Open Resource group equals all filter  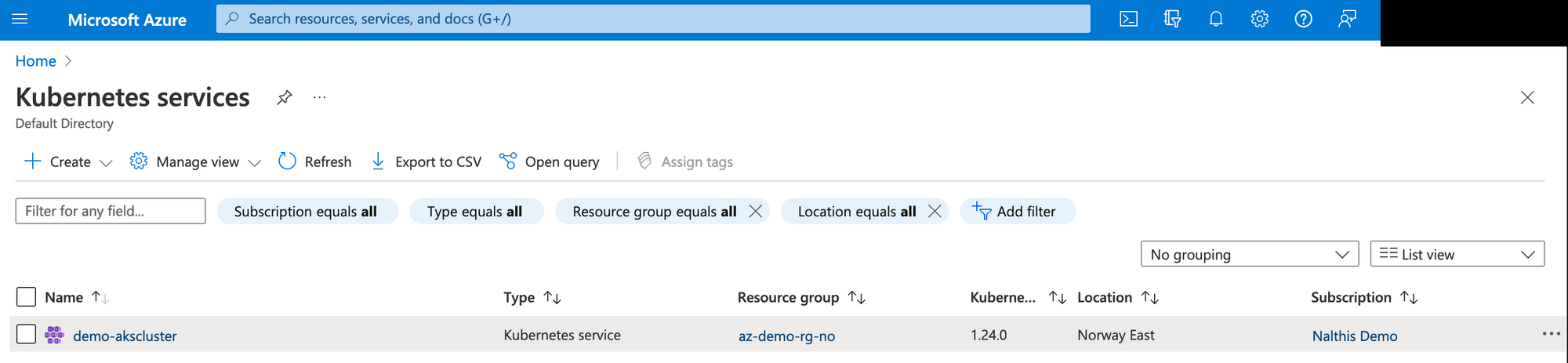pyautogui.click(x=655, y=212)
